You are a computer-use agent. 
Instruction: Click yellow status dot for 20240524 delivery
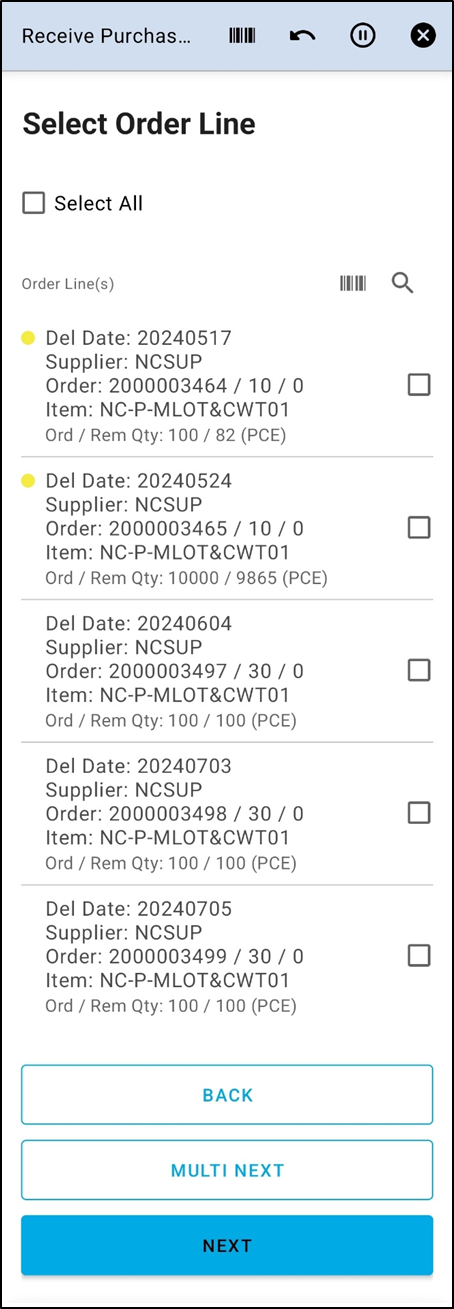(28, 481)
